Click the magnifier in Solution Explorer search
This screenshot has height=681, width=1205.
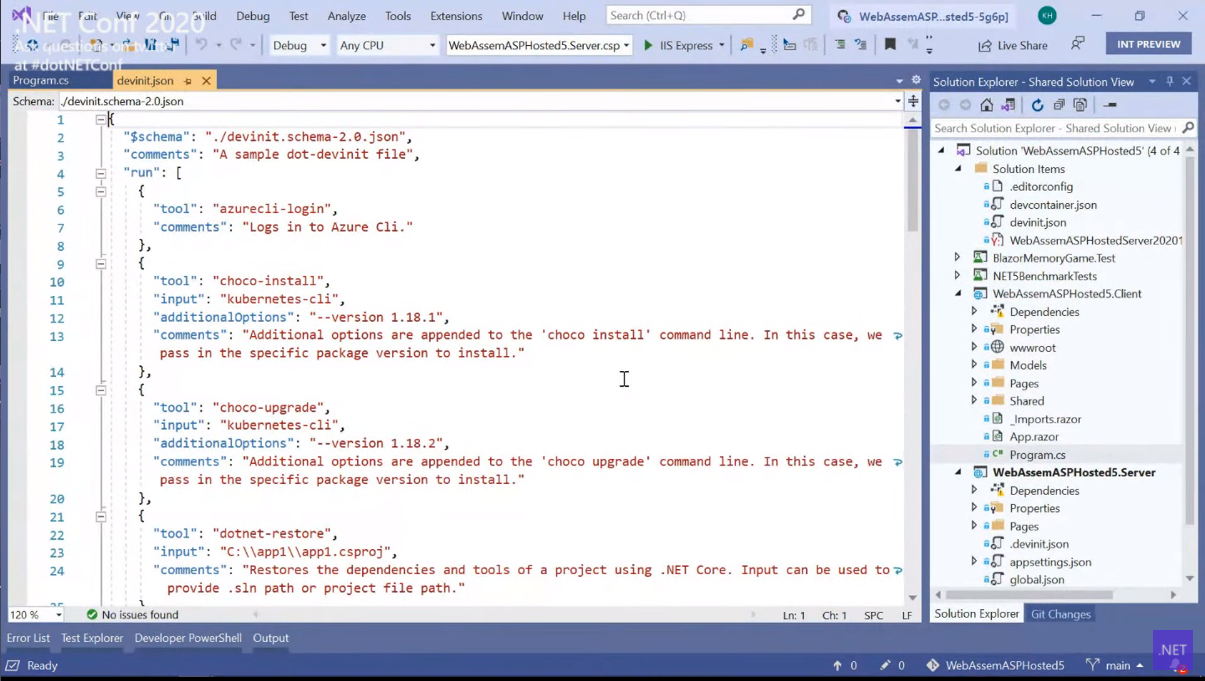pos(1187,128)
